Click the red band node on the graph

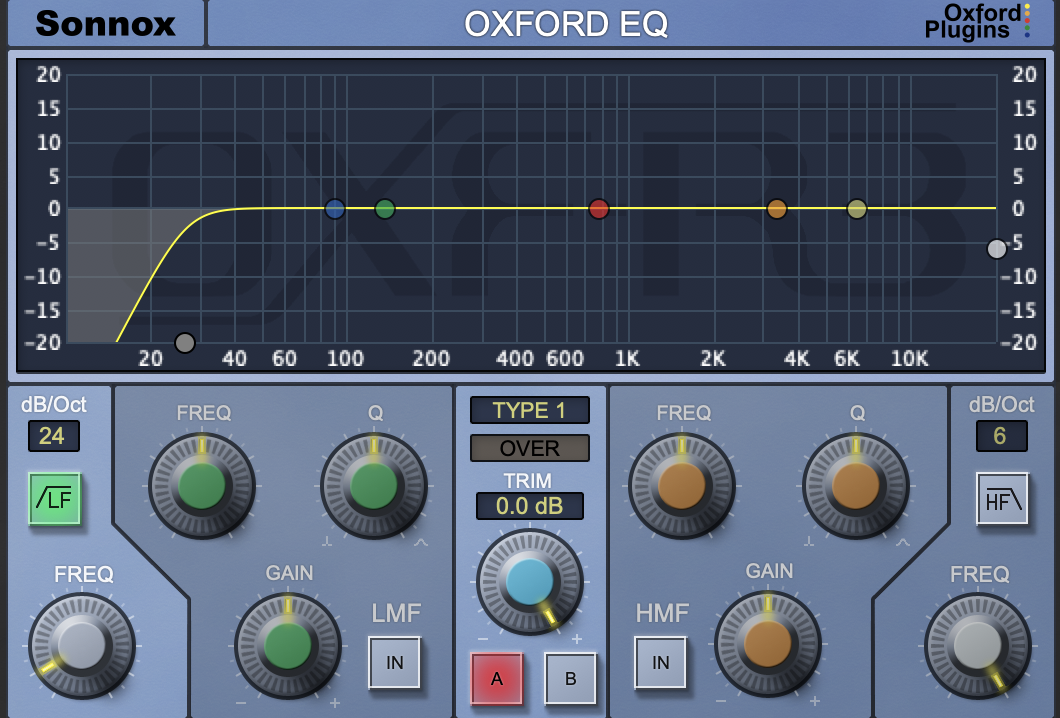599,209
